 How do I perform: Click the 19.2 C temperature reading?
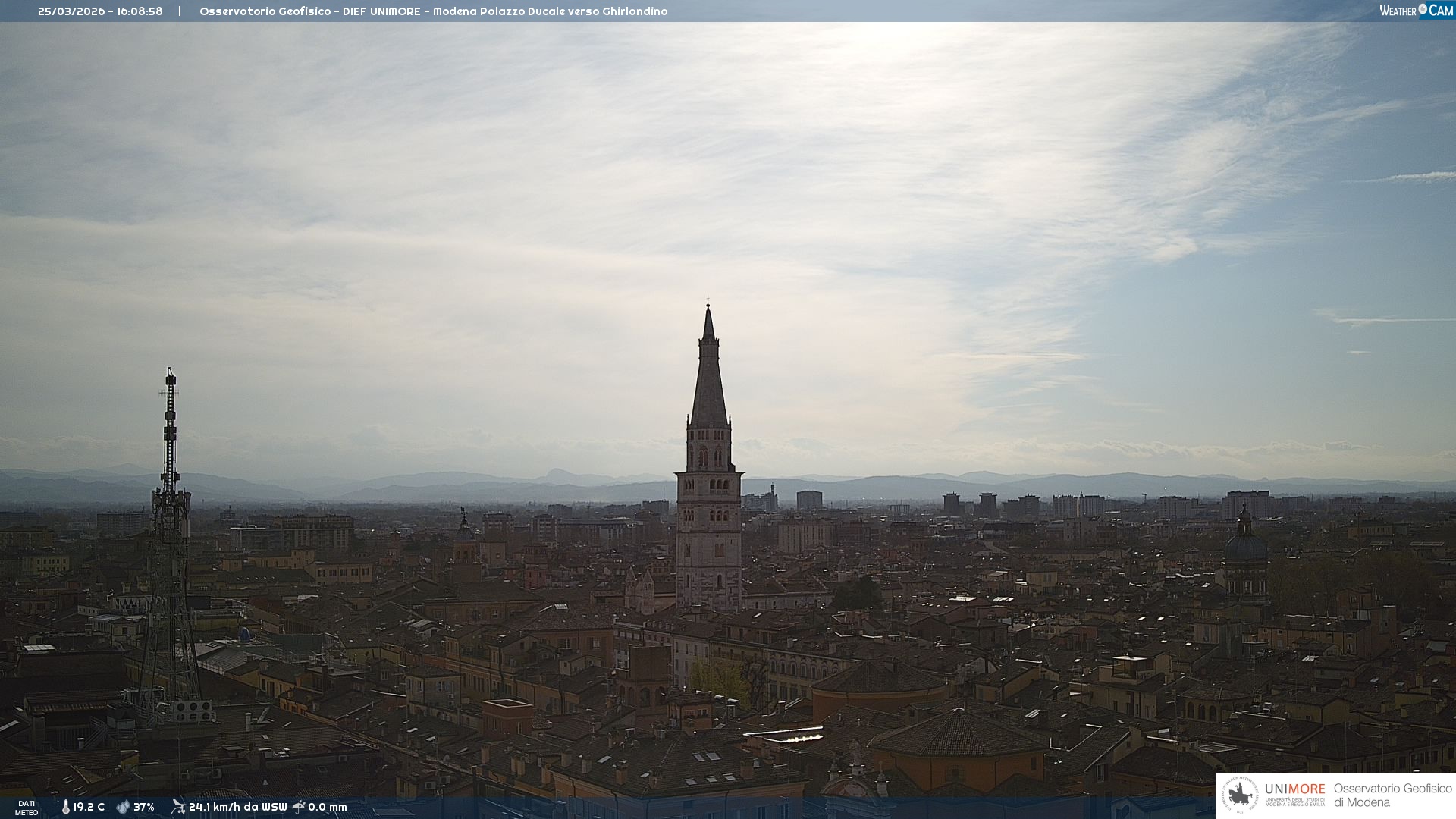[x=89, y=807]
